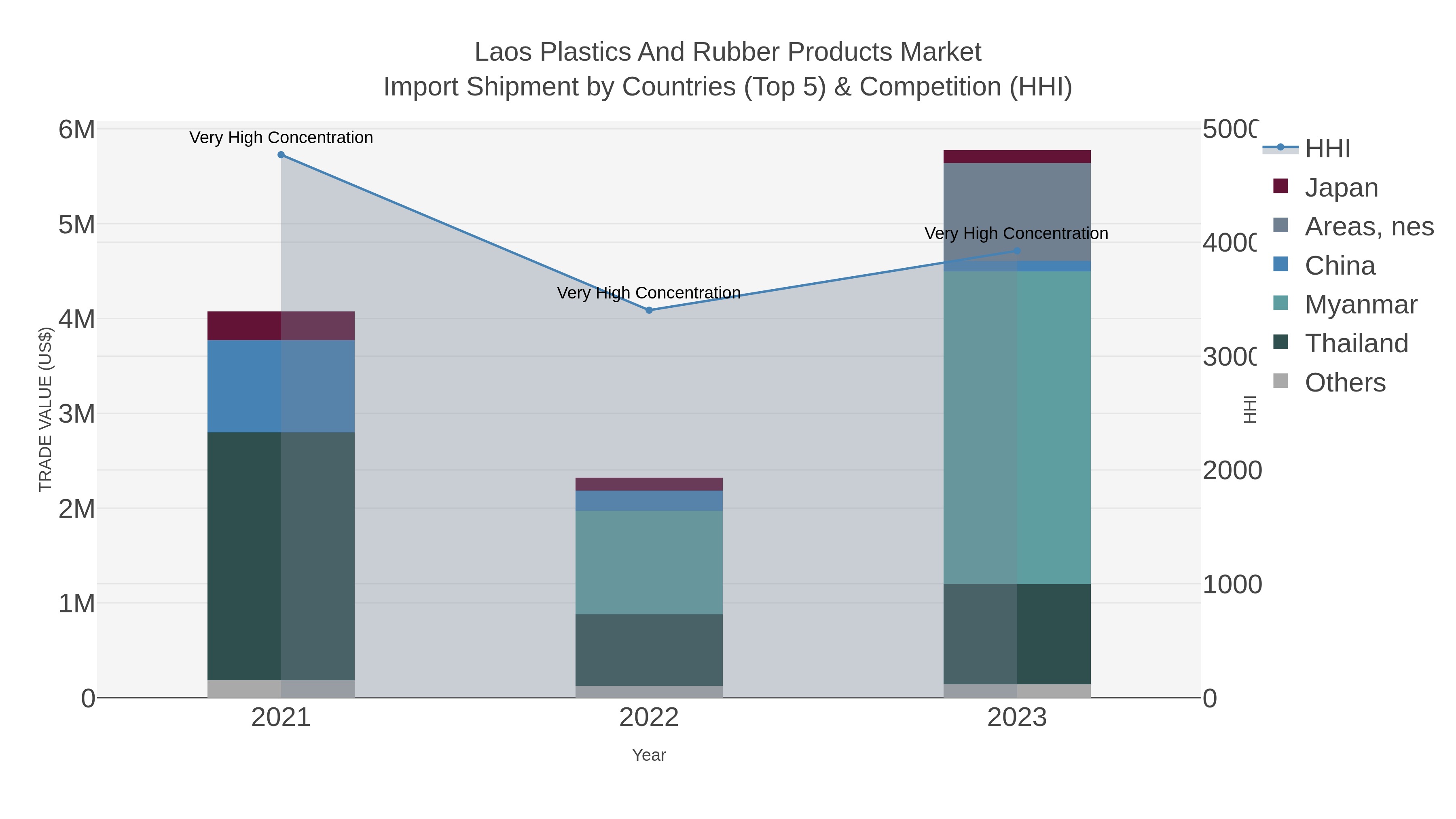Click the Others gray legend swatch

click(1281, 381)
